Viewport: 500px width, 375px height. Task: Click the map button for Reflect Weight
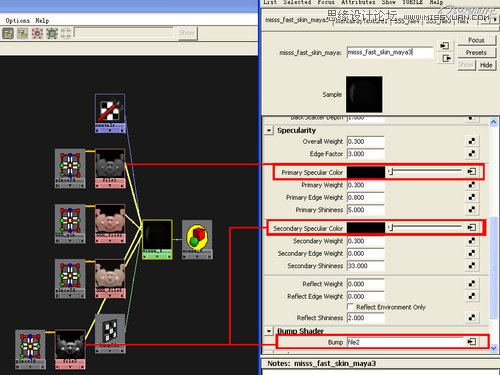click(x=472, y=283)
